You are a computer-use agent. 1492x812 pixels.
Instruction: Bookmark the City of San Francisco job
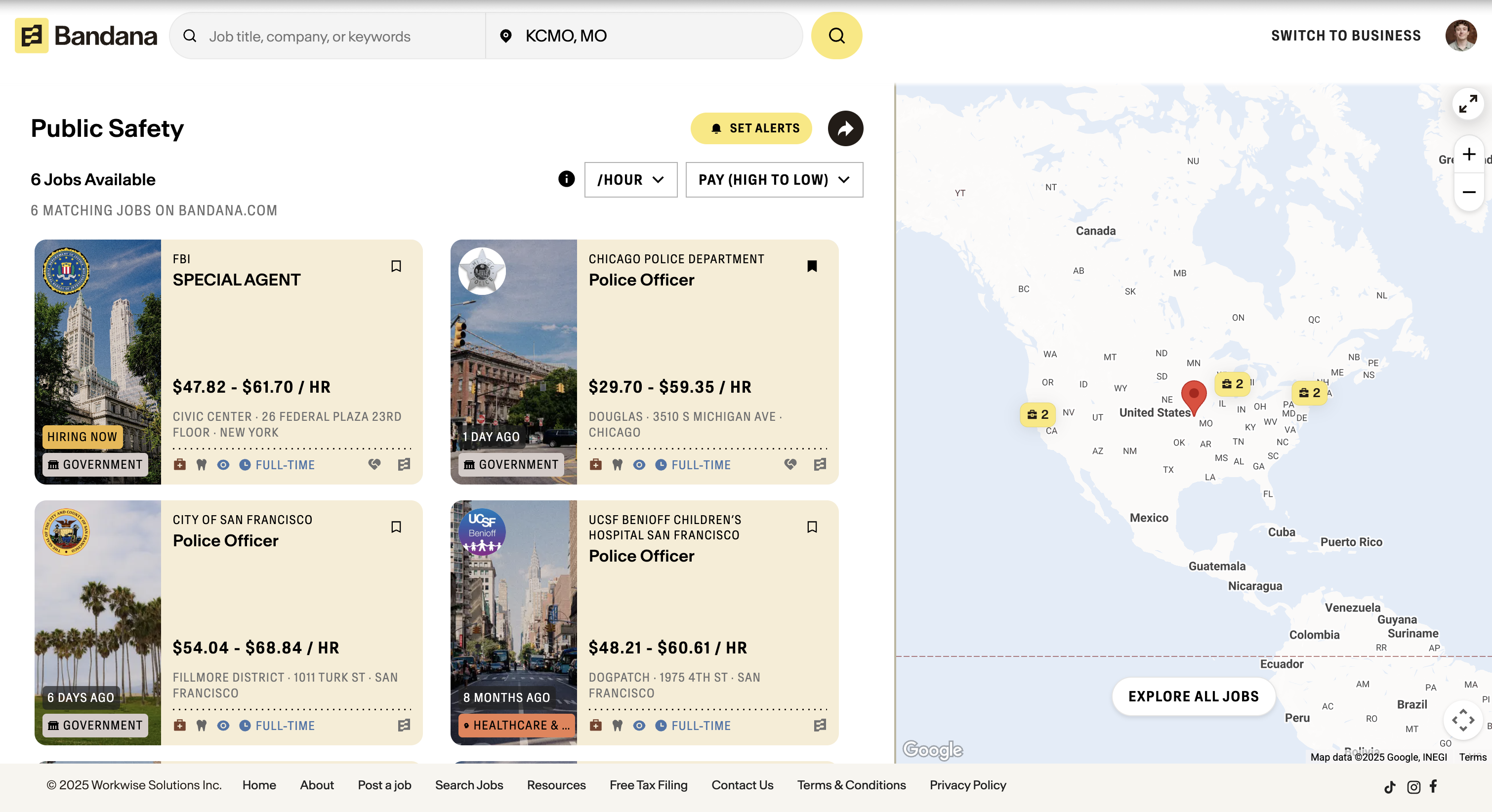pos(396,527)
